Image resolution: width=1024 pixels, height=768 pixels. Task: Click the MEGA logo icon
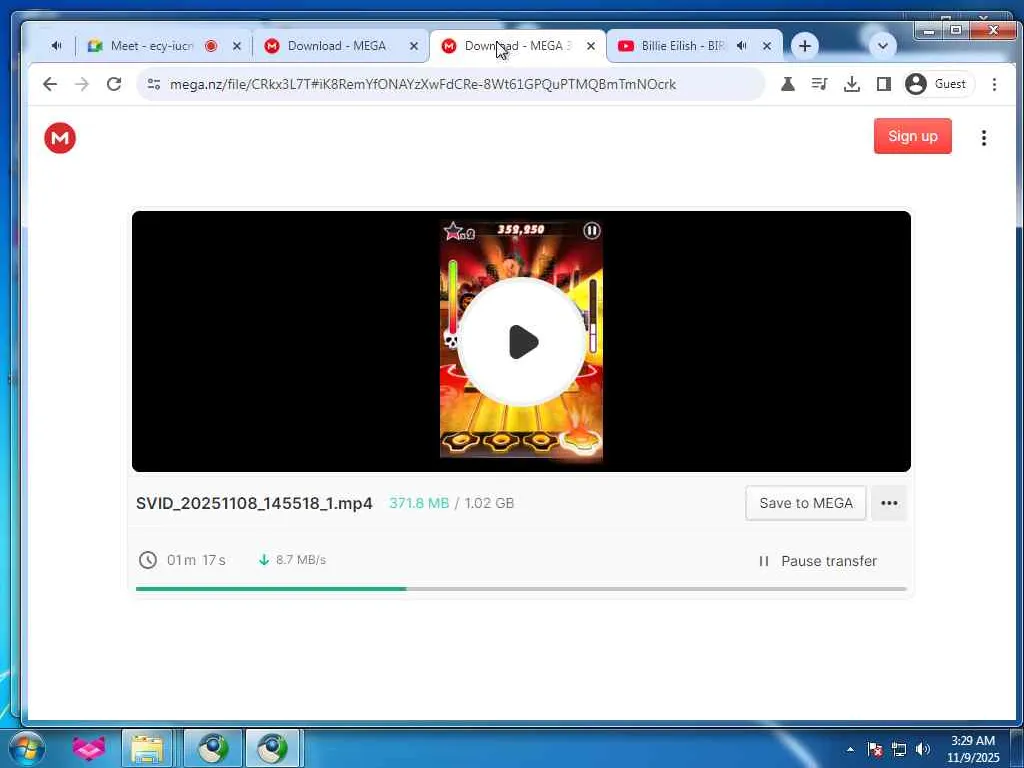60,138
